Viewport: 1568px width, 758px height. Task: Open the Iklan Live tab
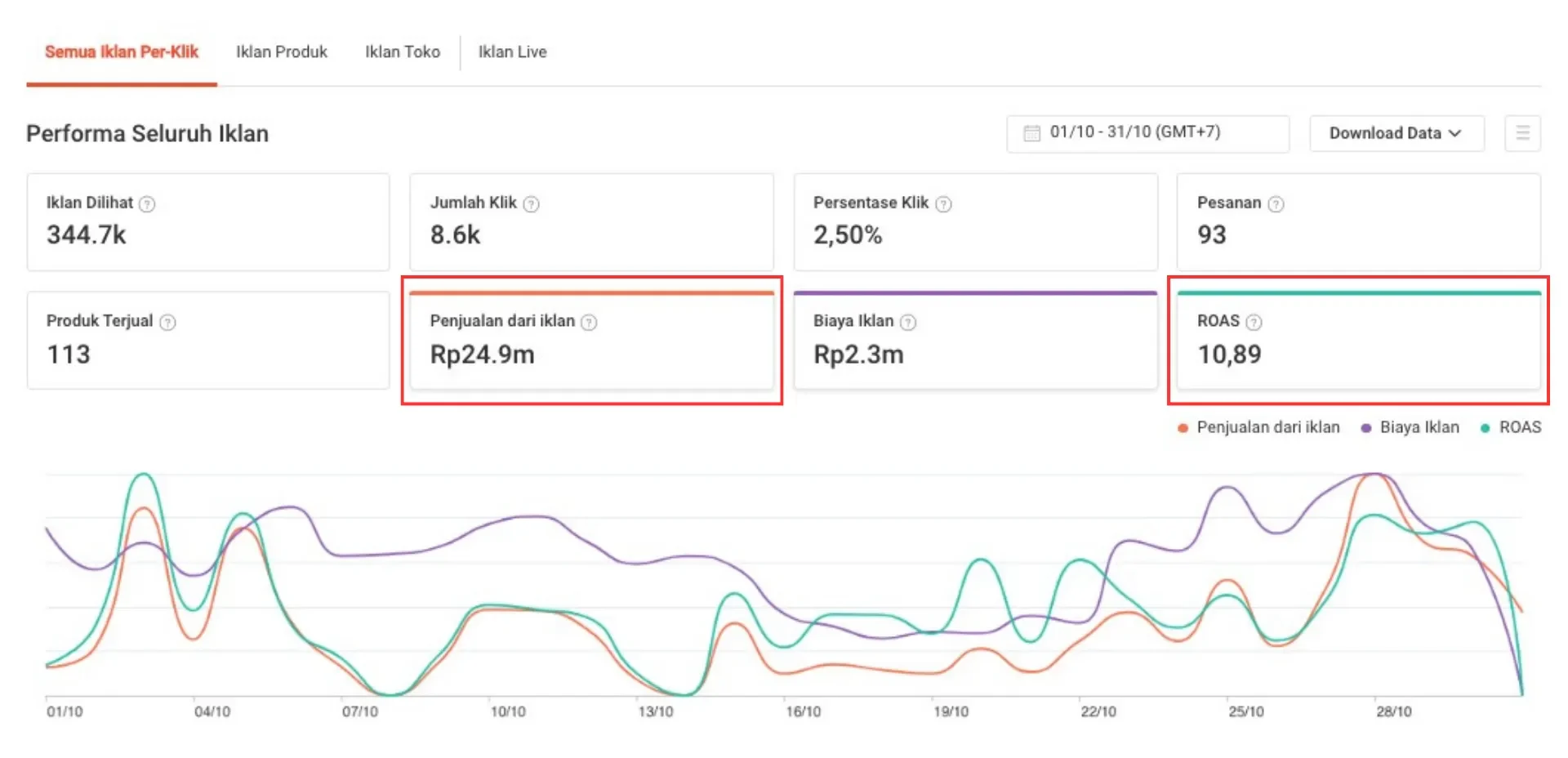[x=512, y=52]
